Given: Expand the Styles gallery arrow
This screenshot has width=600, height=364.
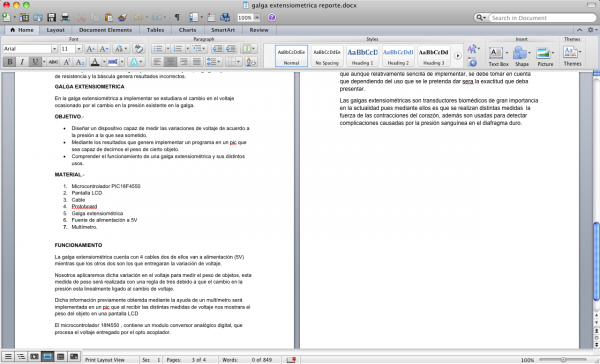Looking at the screenshot, I should 458,56.
